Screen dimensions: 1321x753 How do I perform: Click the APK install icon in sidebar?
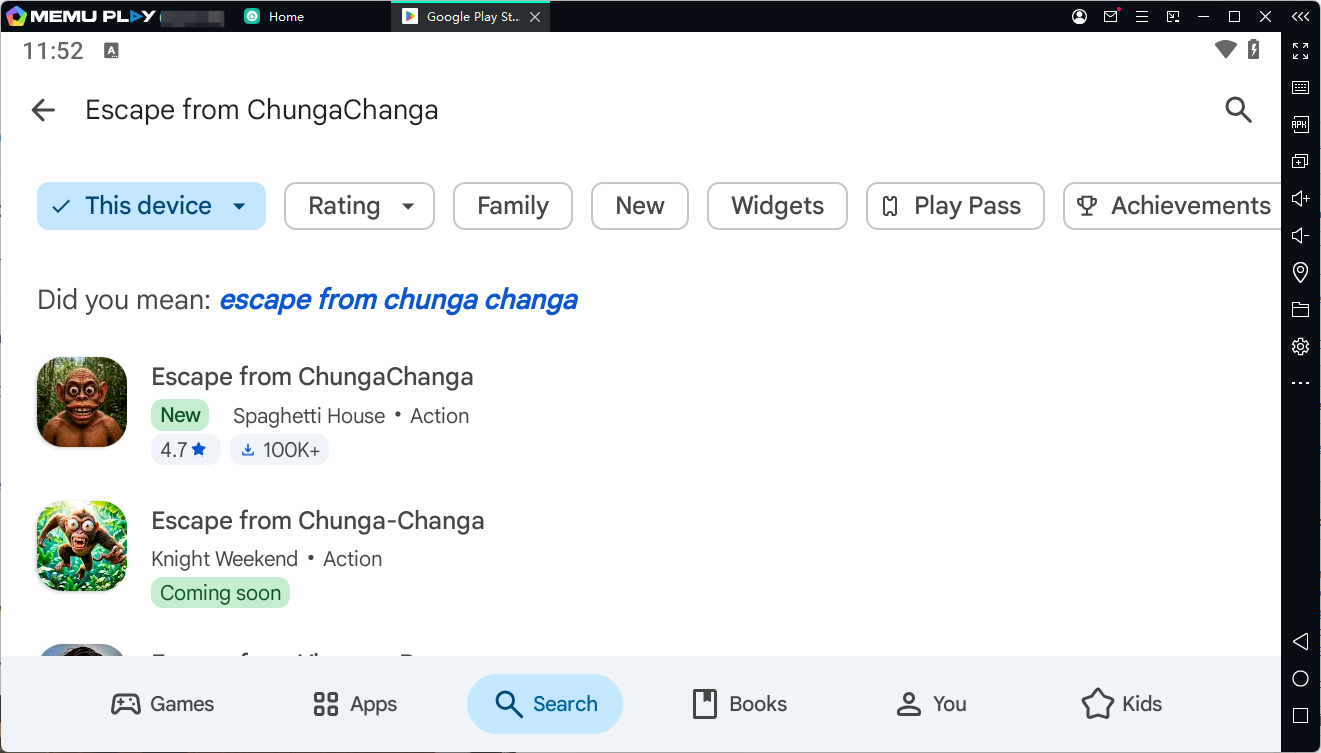point(1300,124)
